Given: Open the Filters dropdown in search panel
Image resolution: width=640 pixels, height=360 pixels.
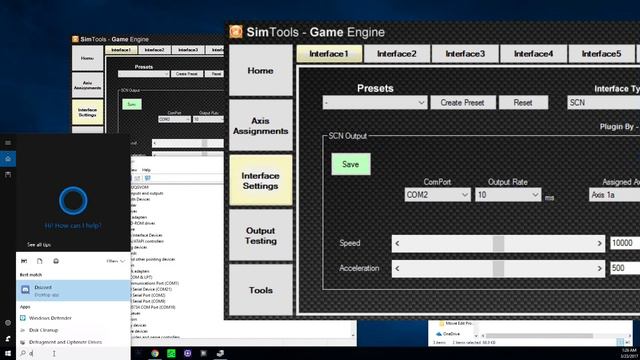Looking at the screenshot, I should [116, 261].
